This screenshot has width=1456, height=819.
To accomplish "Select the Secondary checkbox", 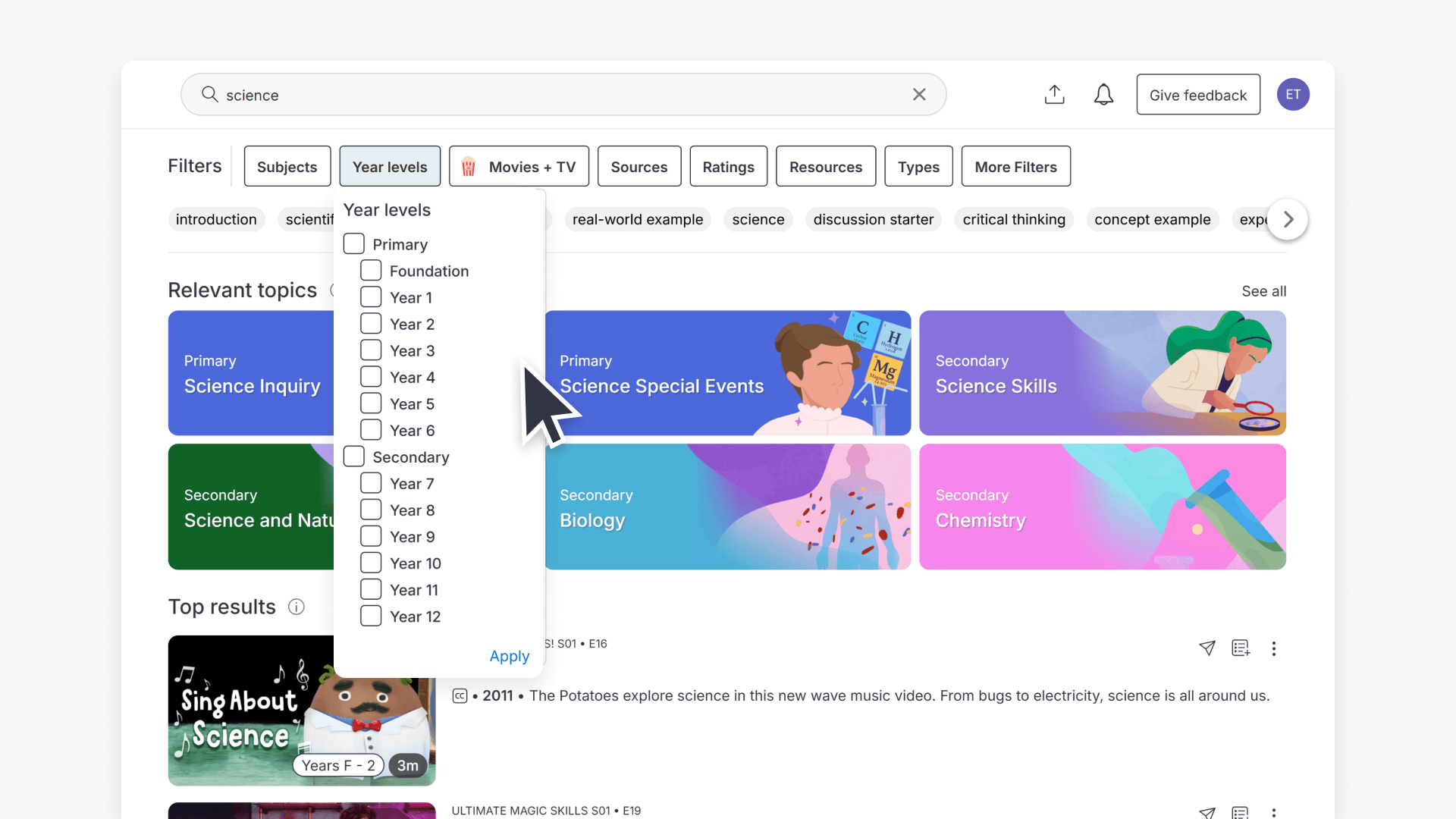I will click(x=353, y=456).
